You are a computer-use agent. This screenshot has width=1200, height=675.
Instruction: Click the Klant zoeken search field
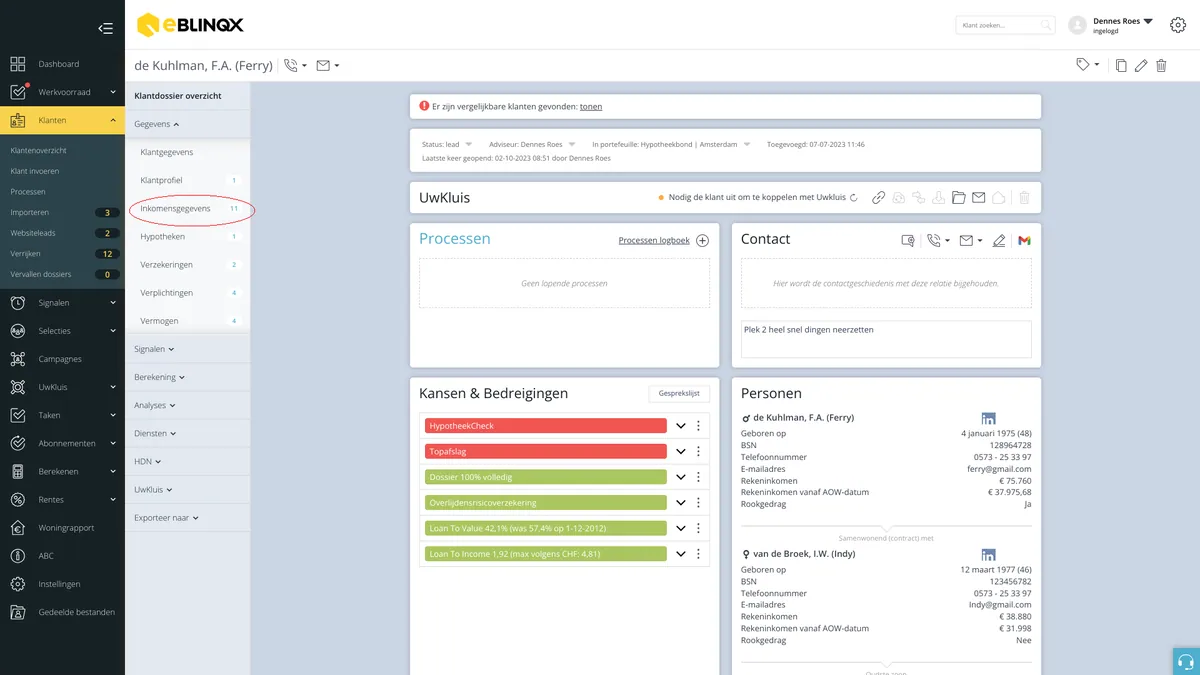[1005, 25]
